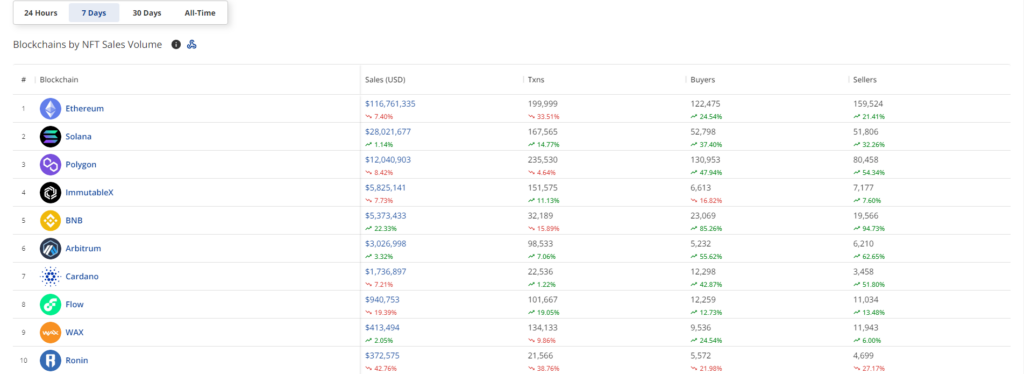
Task: Open the WAX blockchain link
Action: click(75, 333)
